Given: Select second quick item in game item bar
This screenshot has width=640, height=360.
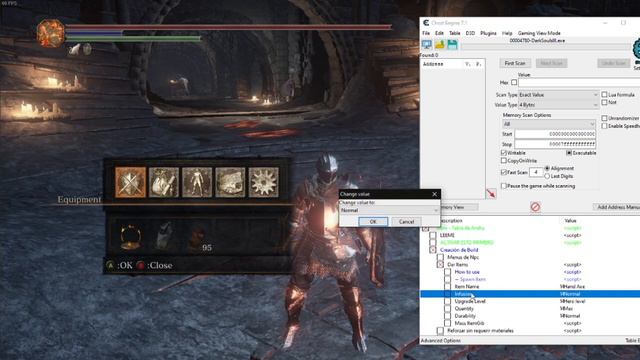Looking at the screenshot, I should point(164,236).
